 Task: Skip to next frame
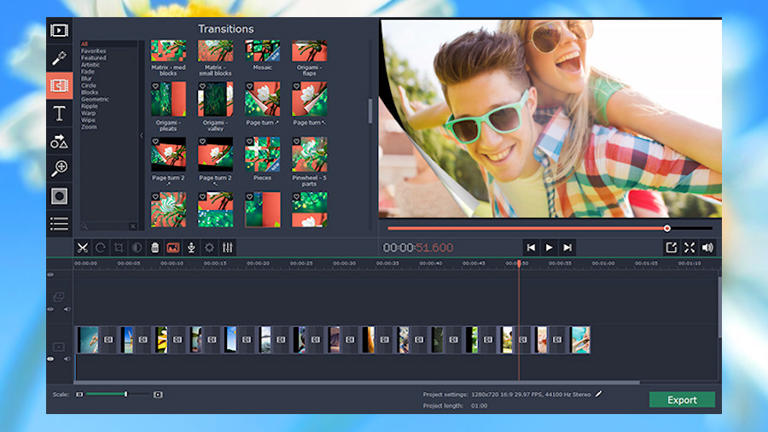click(x=567, y=248)
